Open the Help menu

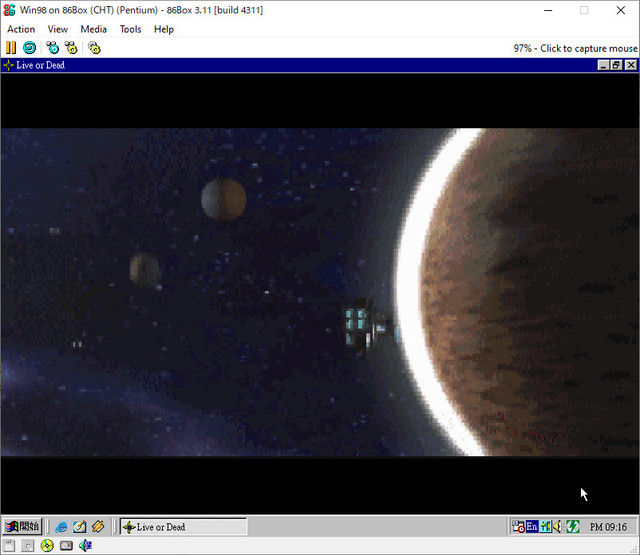click(x=164, y=29)
